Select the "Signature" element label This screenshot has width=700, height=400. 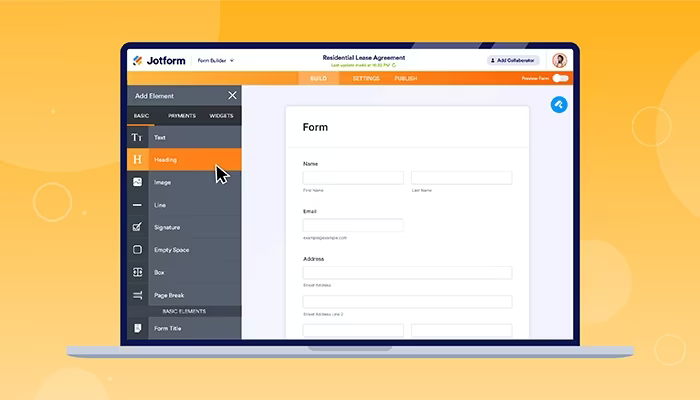tap(167, 228)
